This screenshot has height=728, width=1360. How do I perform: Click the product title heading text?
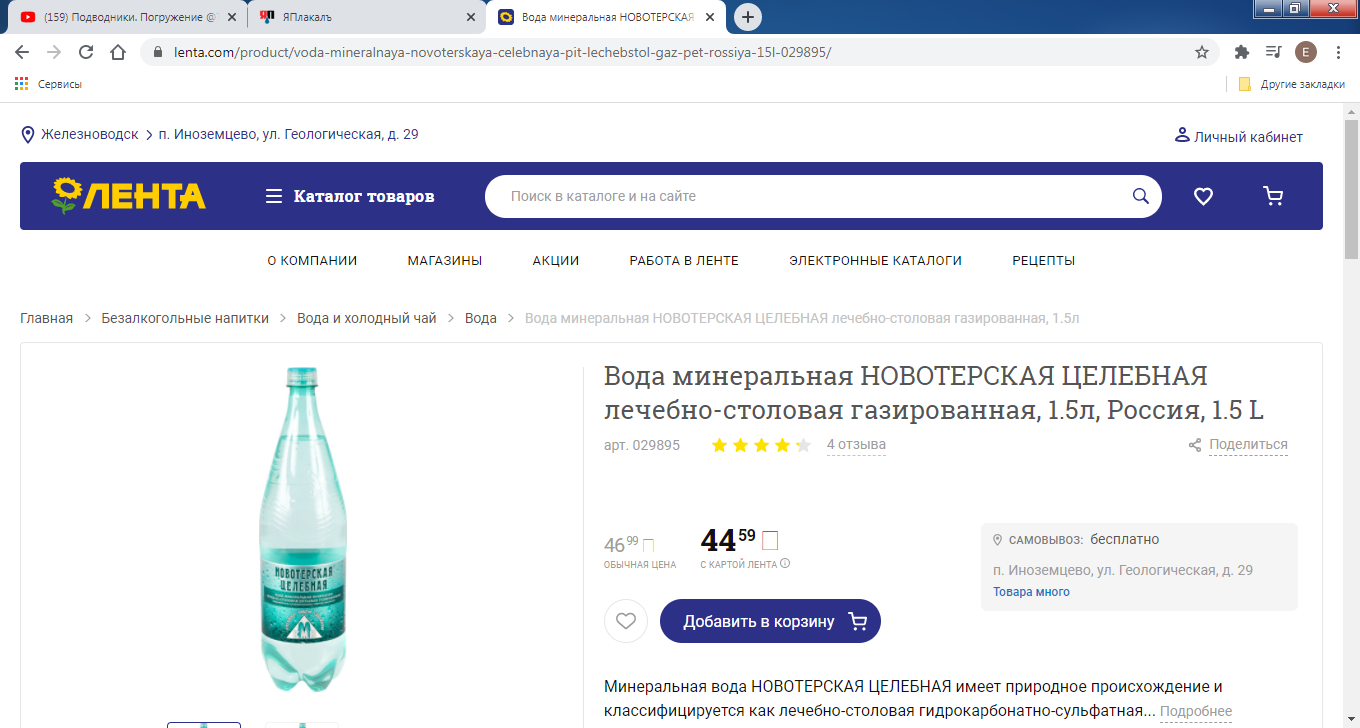(934, 393)
